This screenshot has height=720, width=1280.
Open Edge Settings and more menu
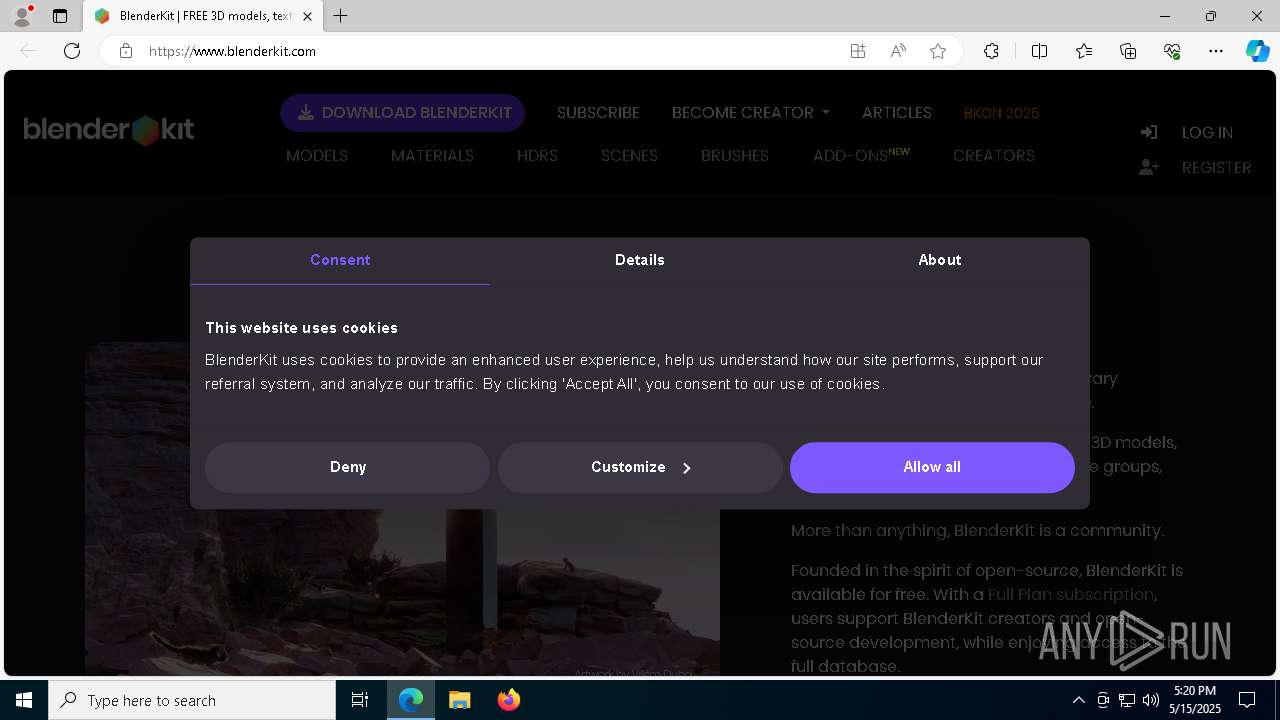click(1216, 51)
